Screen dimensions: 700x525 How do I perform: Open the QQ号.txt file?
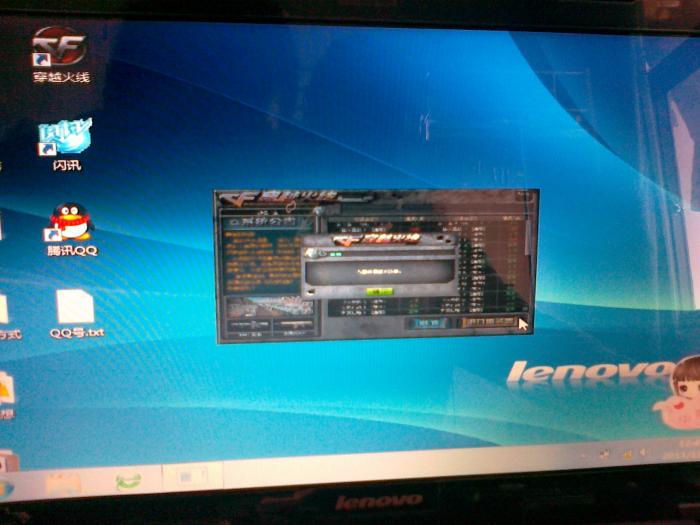tap(76, 313)
